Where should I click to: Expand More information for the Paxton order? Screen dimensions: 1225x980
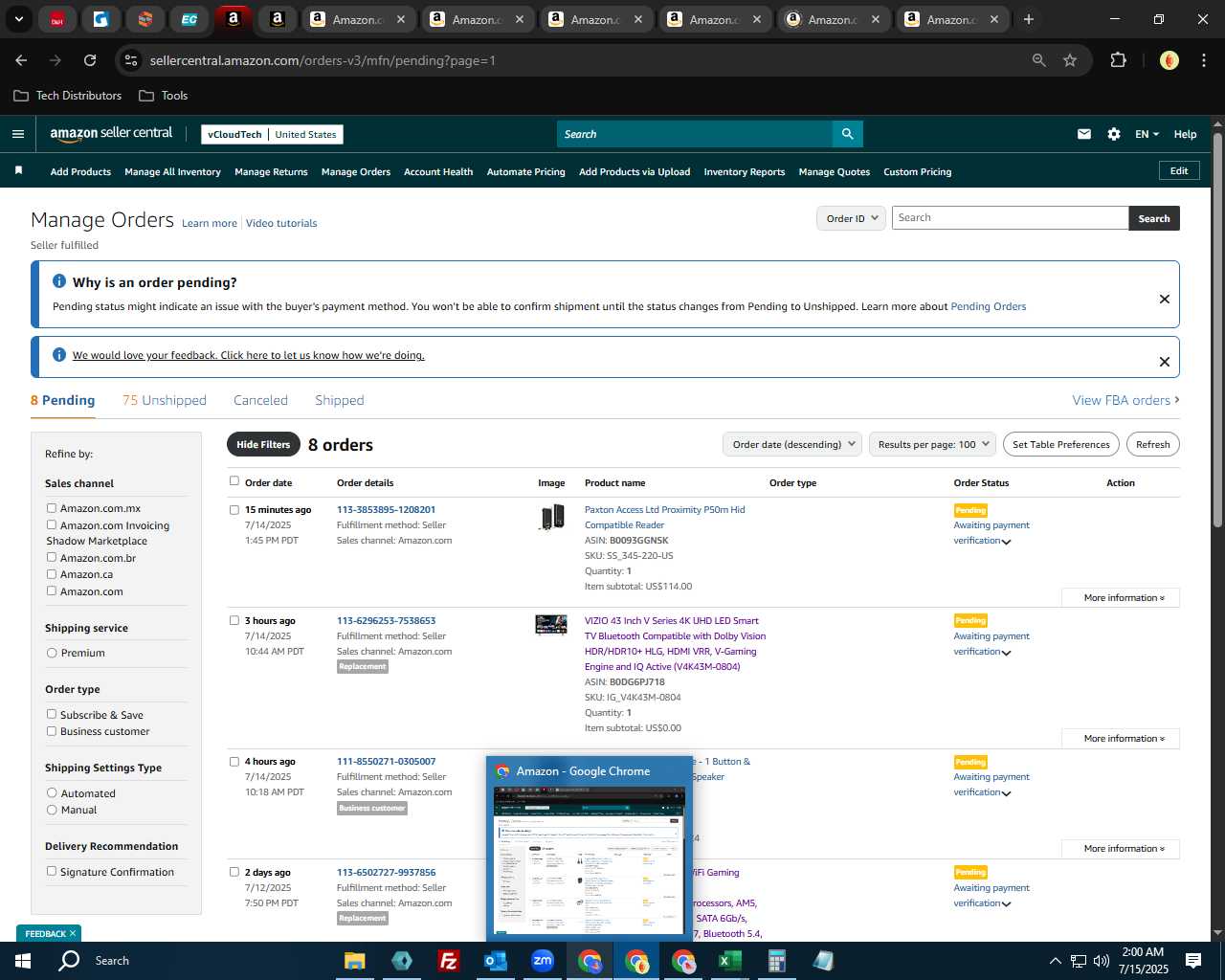(x=1121, y=597)
